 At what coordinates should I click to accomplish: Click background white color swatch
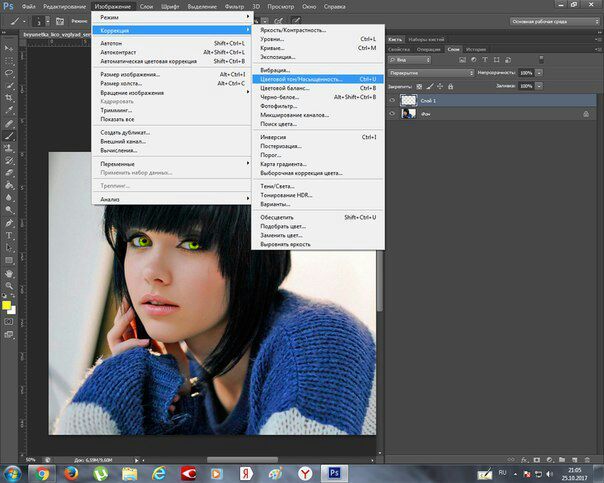(13, 310)
